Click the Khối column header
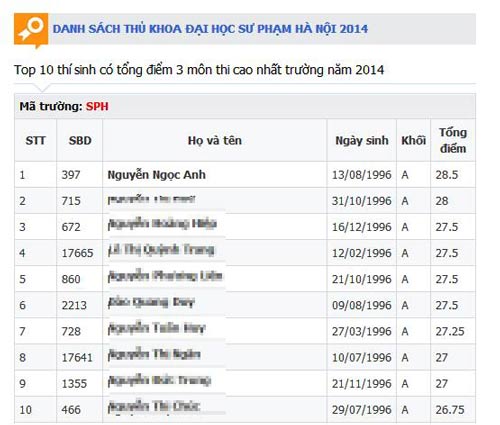Viewport: 500px width, 425px height. tap(413, 140)
